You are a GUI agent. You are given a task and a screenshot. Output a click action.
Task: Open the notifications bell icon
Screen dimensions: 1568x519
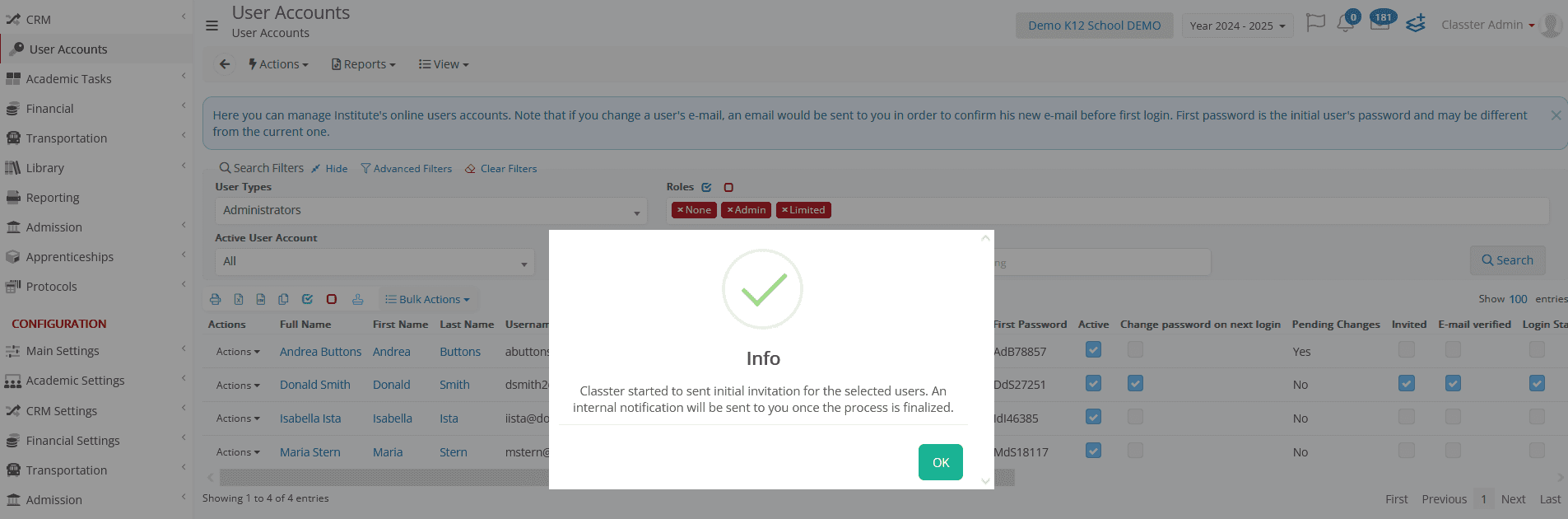click(1345, 23)
